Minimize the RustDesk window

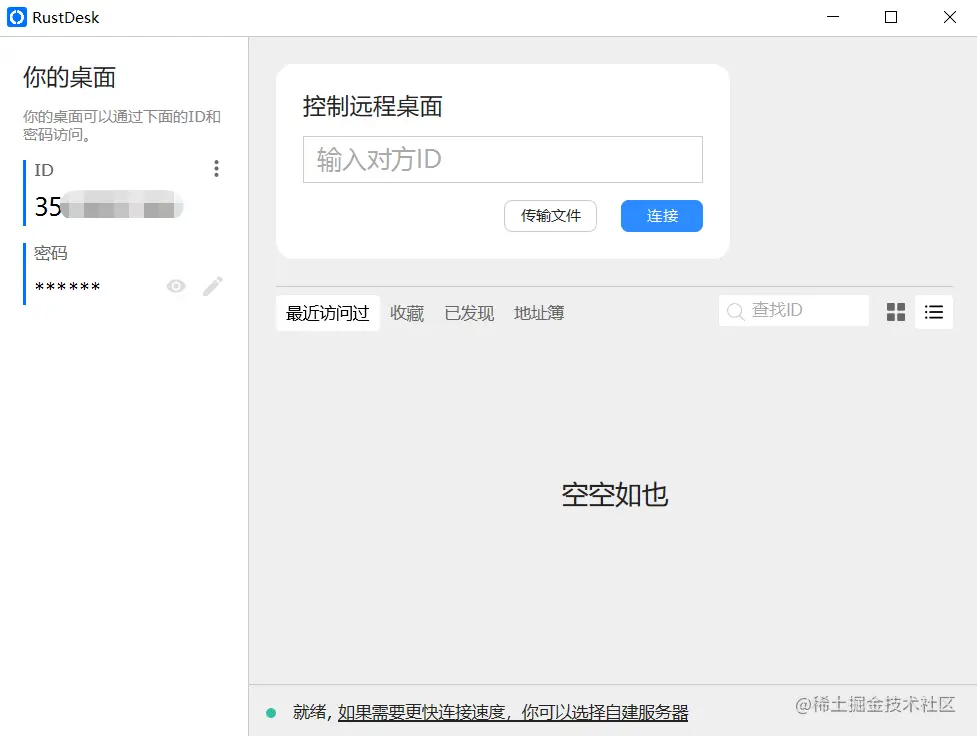833,17
